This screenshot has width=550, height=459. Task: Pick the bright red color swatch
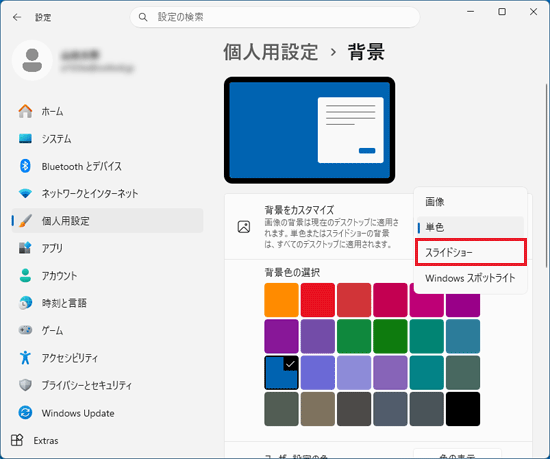pyautogui.click(x=317, y=300)
